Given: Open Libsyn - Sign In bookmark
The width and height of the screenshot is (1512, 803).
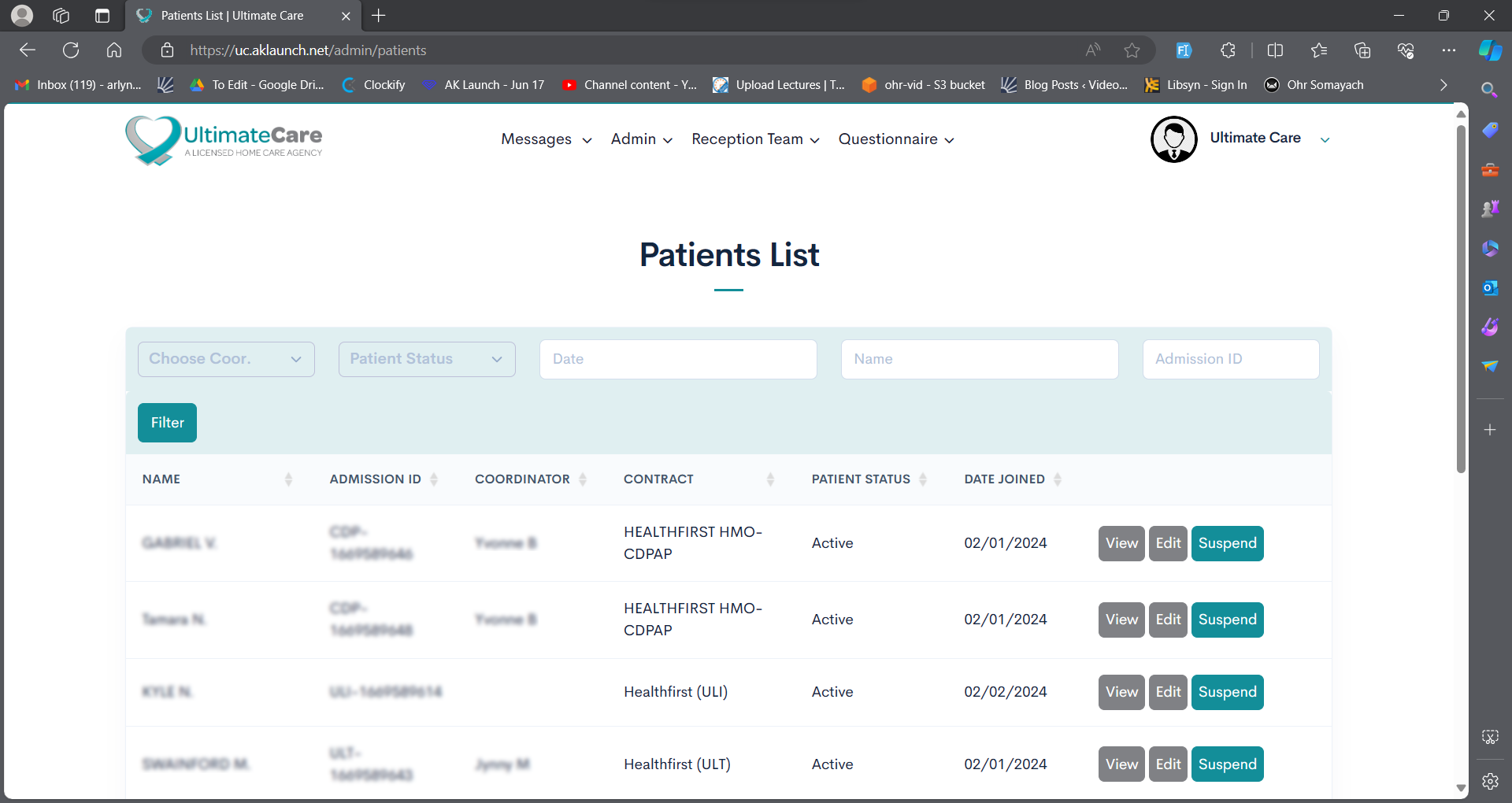Looking at the screenshot, I should (1196, 85).
